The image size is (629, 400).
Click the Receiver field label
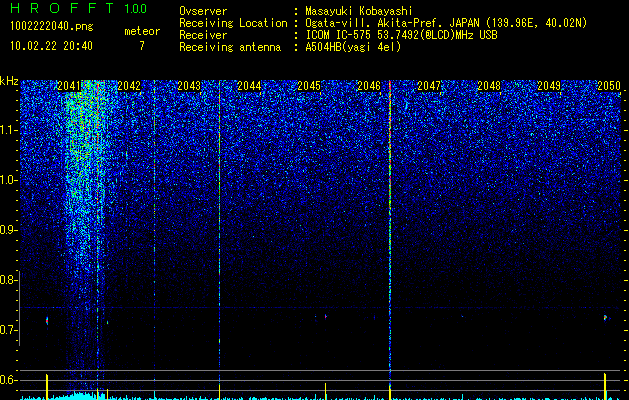(203, 35)
